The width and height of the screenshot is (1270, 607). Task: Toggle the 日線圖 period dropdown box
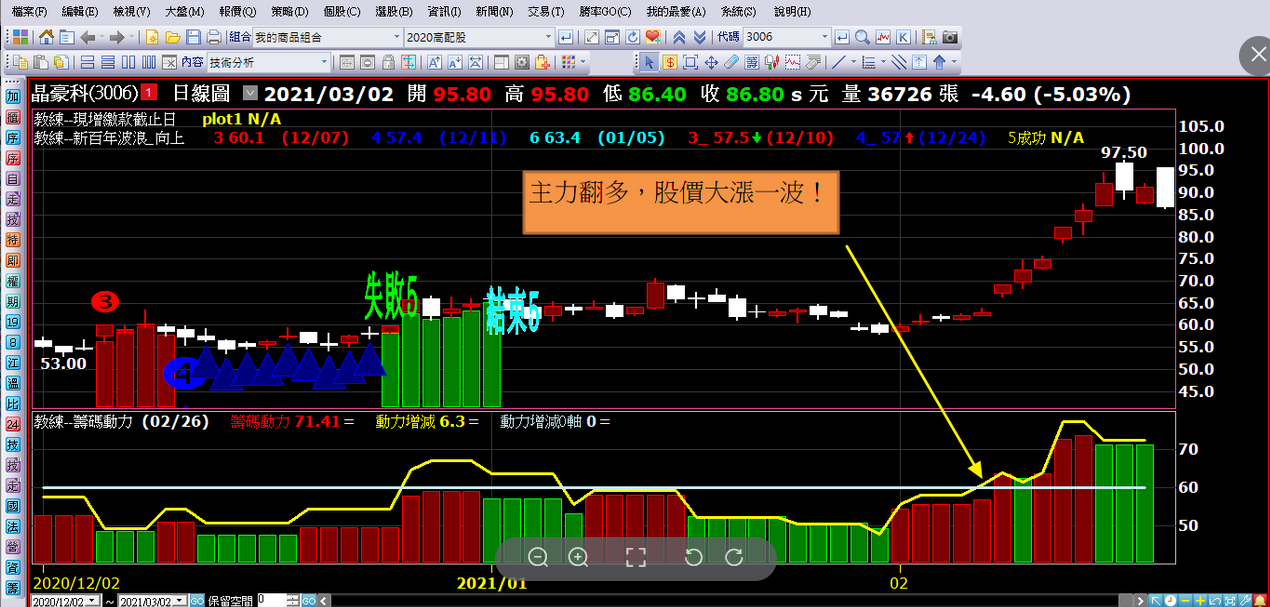coord(250,94)
